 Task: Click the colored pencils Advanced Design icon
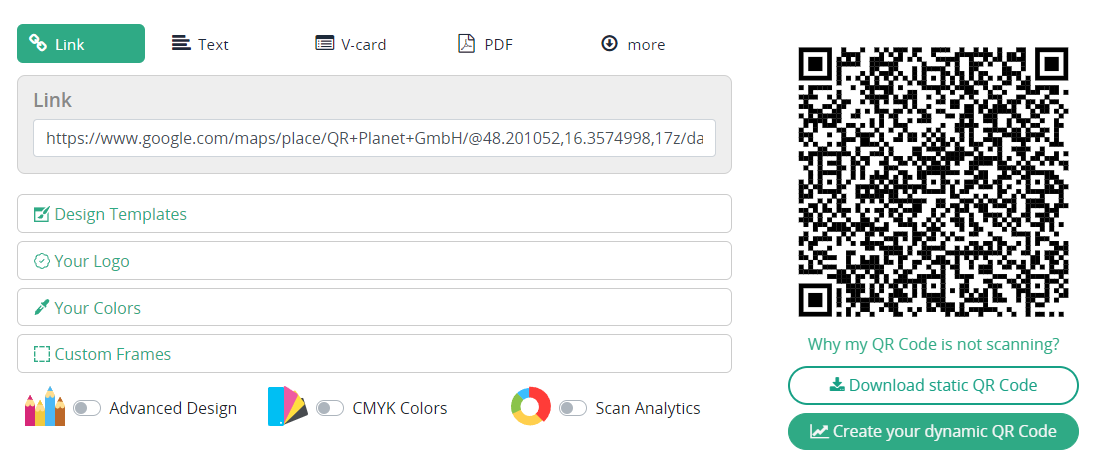(x=45, y=406)
